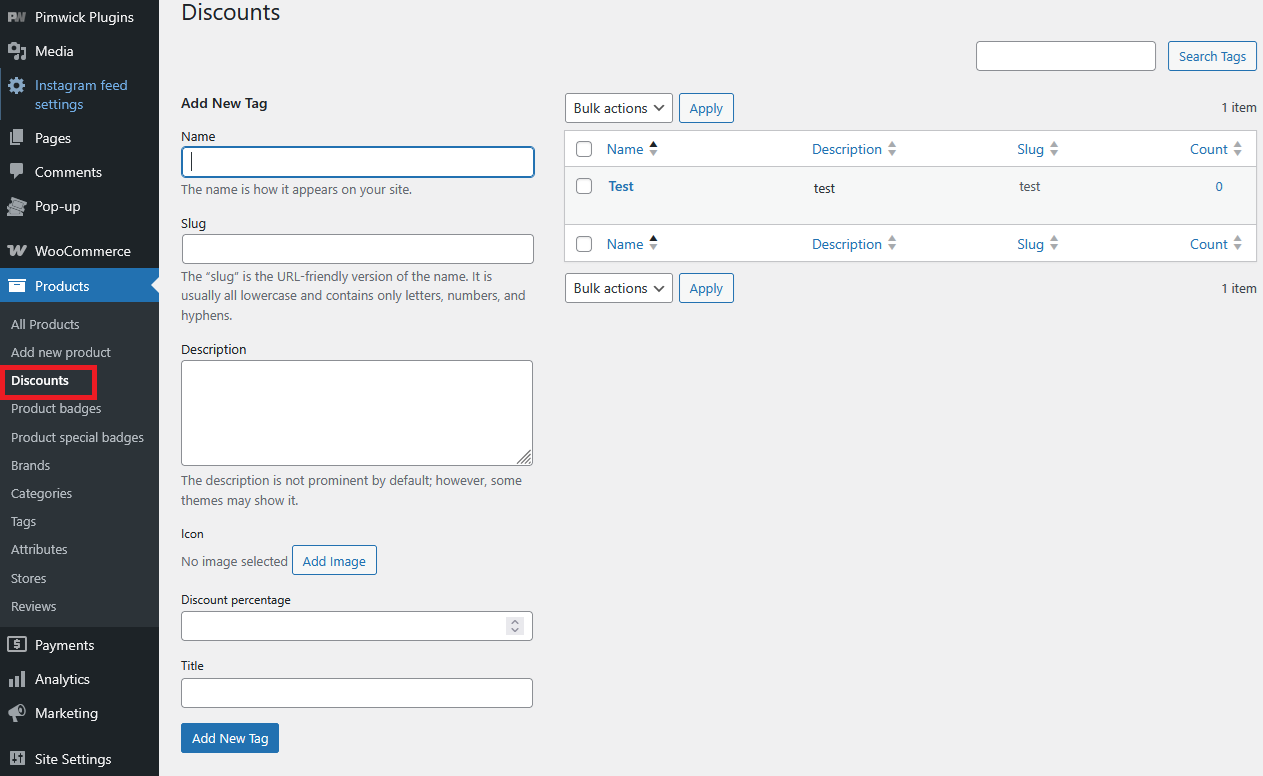This screenshot has height=776, width=1263.
Task: Click the WooCommerce menu label
Action: pos(83,251)
